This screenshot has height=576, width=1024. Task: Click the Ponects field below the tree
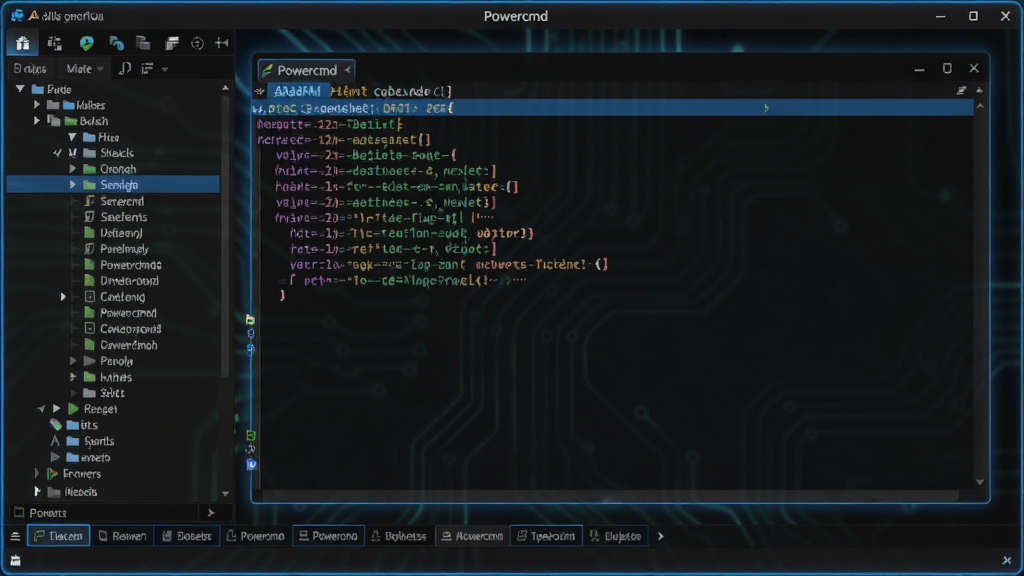pyautogui.click(x=104, y=513)
